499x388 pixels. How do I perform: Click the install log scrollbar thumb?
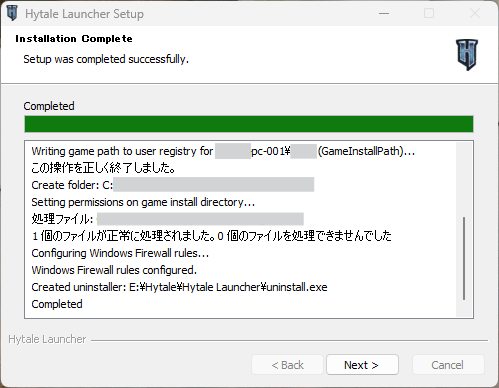[464, 259]
